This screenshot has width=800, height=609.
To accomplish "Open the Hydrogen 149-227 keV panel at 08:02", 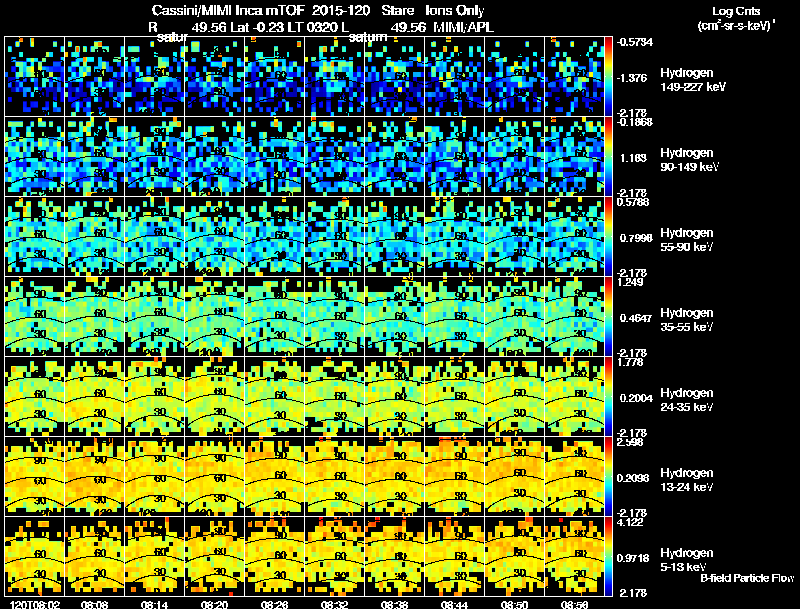I will (x=35, y=76).
